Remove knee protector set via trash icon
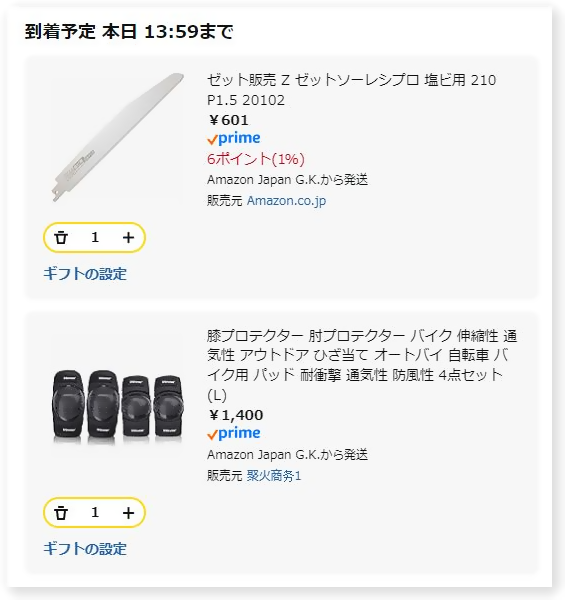The width and height of the screenshot is (565, 600). (61, 513)
